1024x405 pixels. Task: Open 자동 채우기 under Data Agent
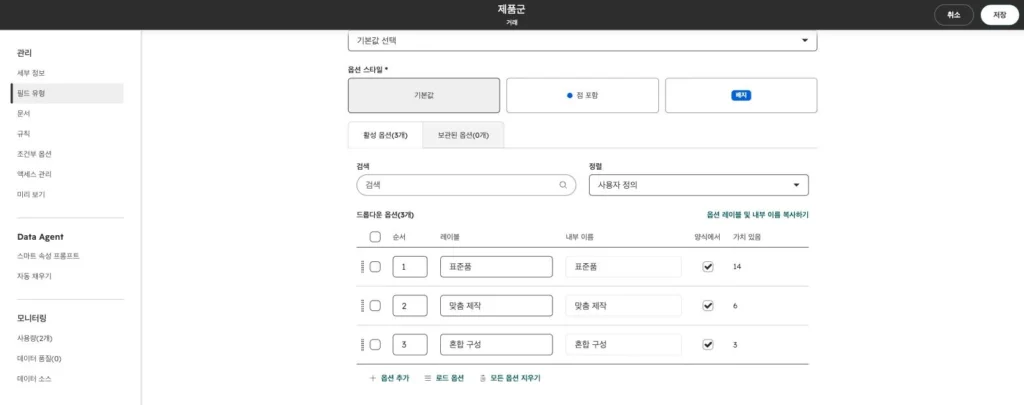tap(34, 276)
